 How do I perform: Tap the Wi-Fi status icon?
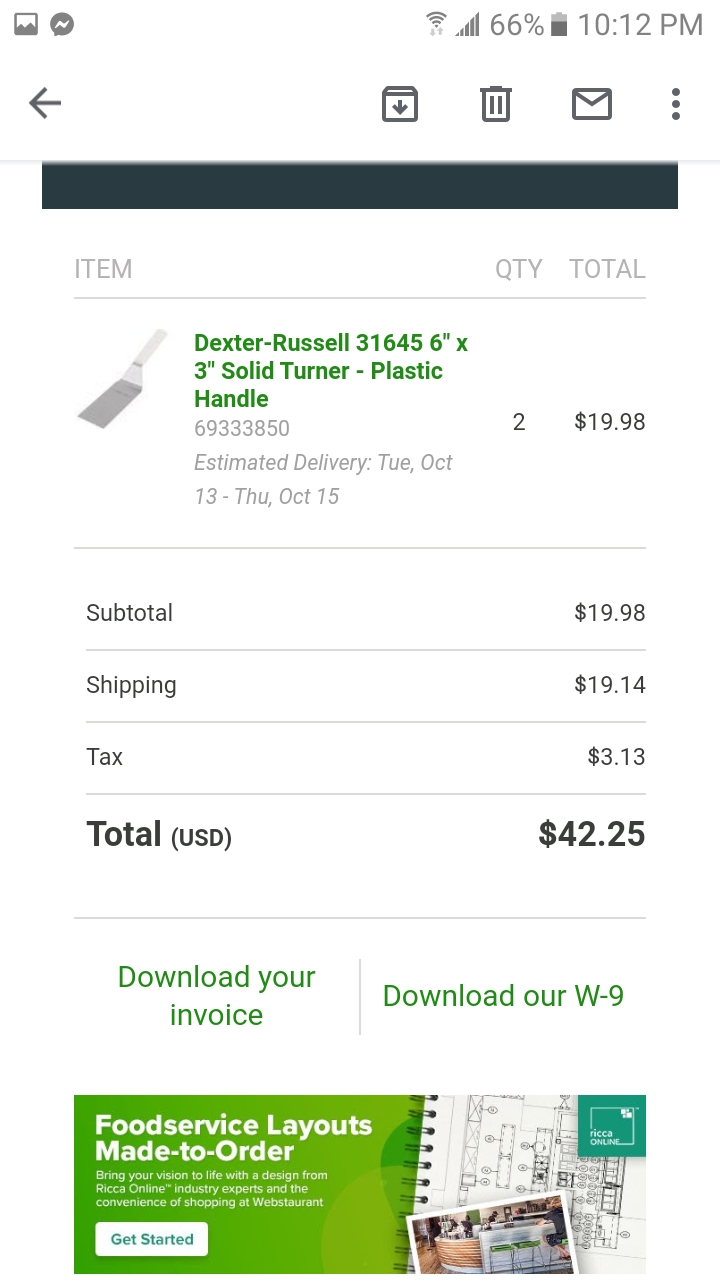[x=436, y=25]
